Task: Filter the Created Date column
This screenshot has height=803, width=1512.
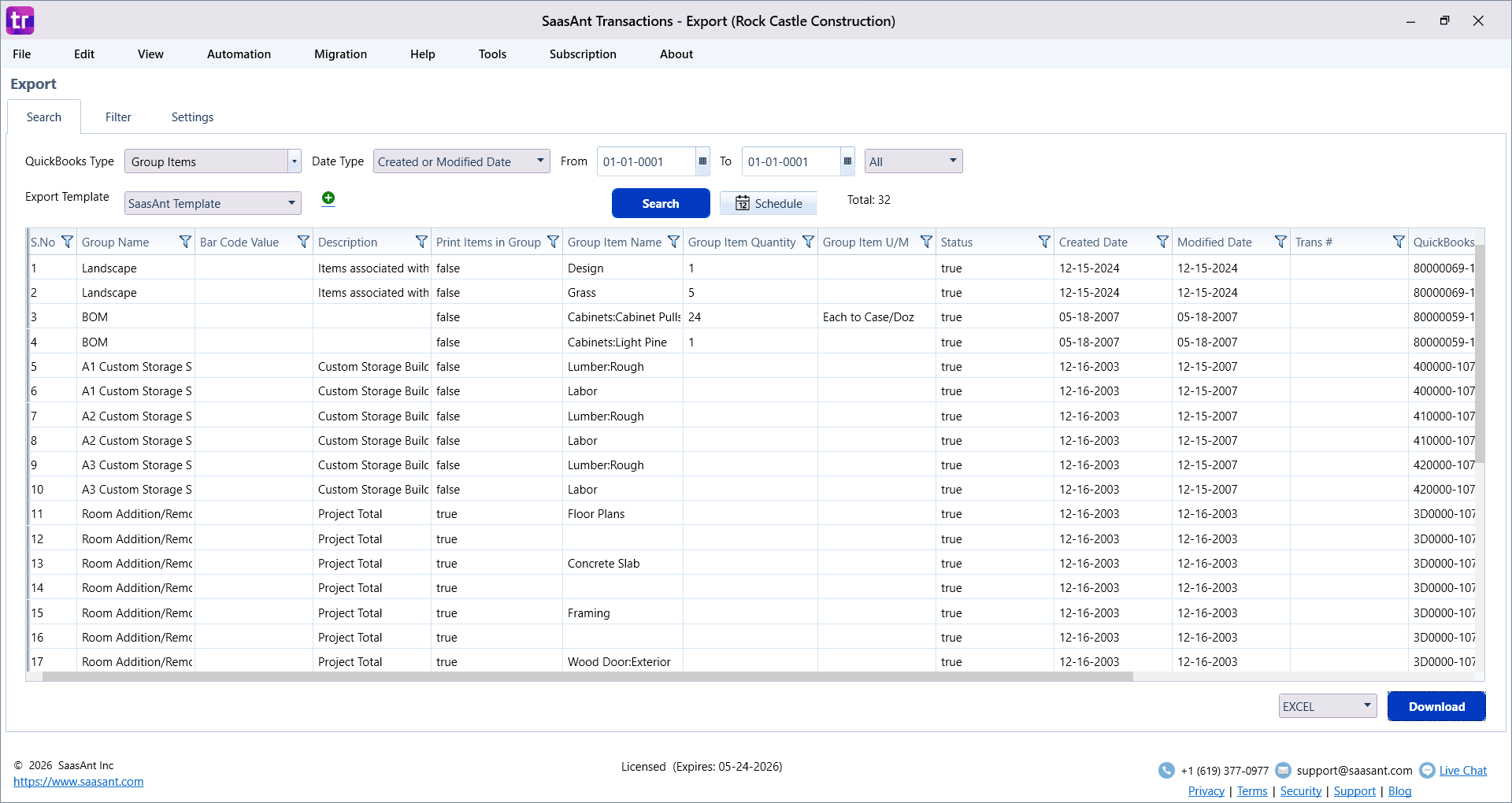Action: (x=1162, y=242)
